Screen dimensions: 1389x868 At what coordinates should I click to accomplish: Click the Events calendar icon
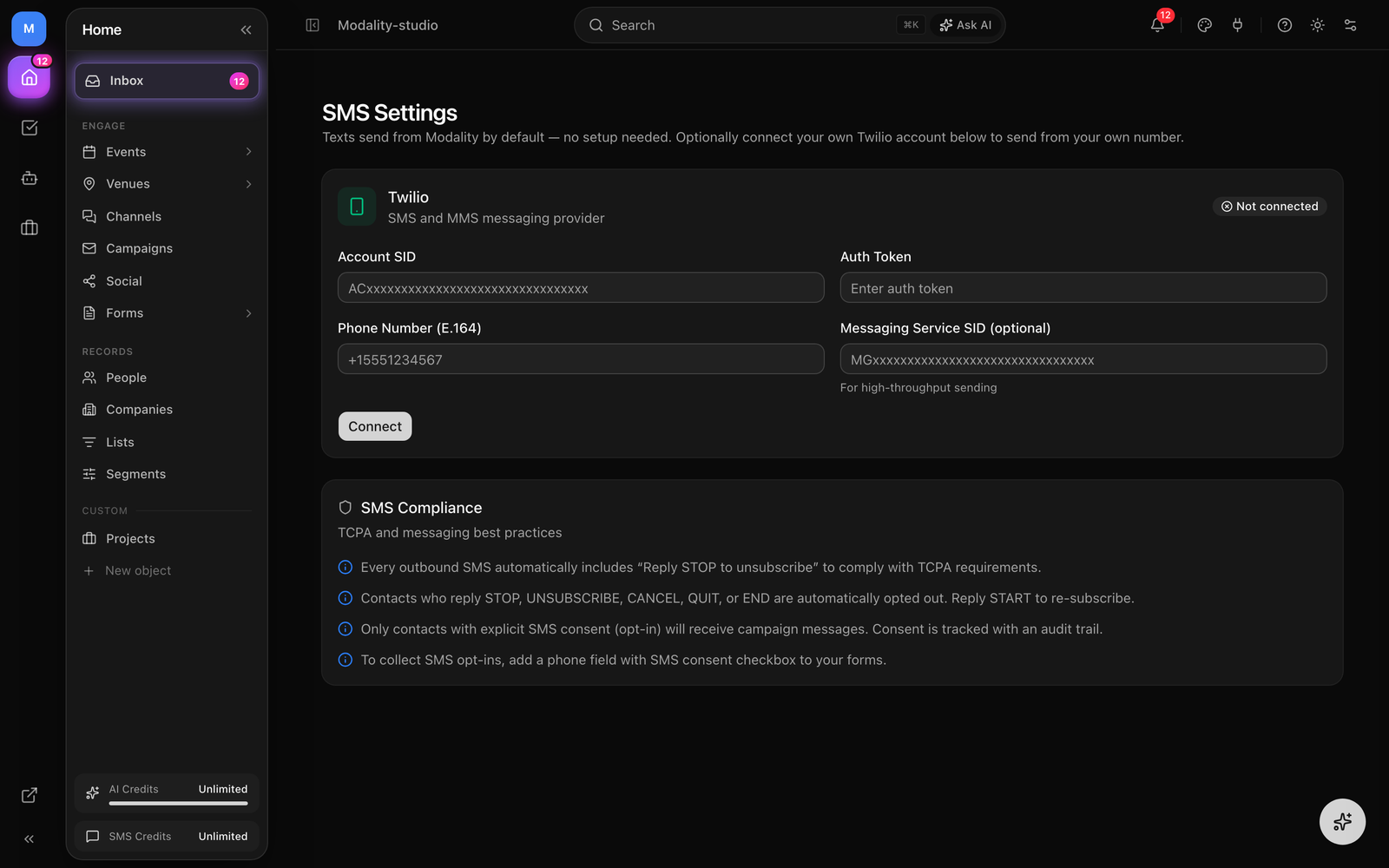tap(89, 152)
